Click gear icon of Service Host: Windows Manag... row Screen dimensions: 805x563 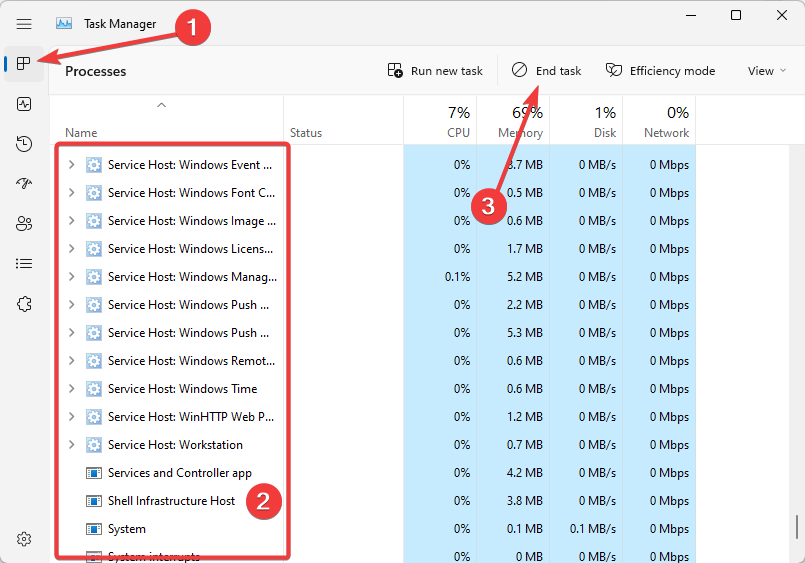(x=93, y=277)
